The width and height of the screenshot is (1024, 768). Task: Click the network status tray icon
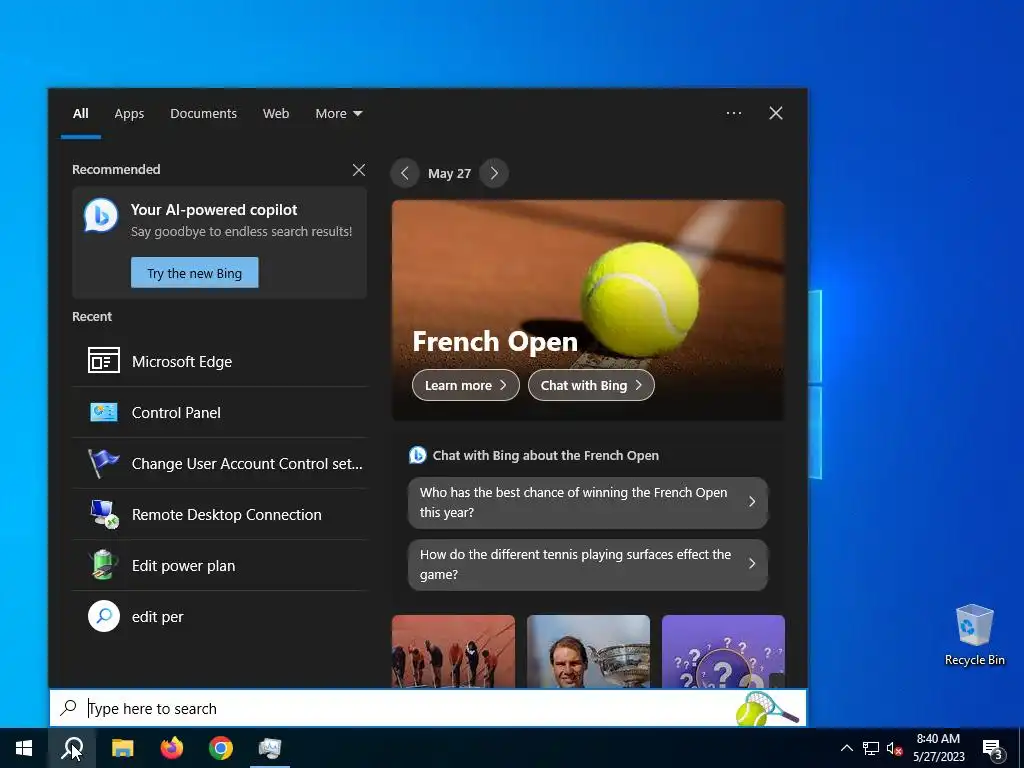tap(871, 748)
